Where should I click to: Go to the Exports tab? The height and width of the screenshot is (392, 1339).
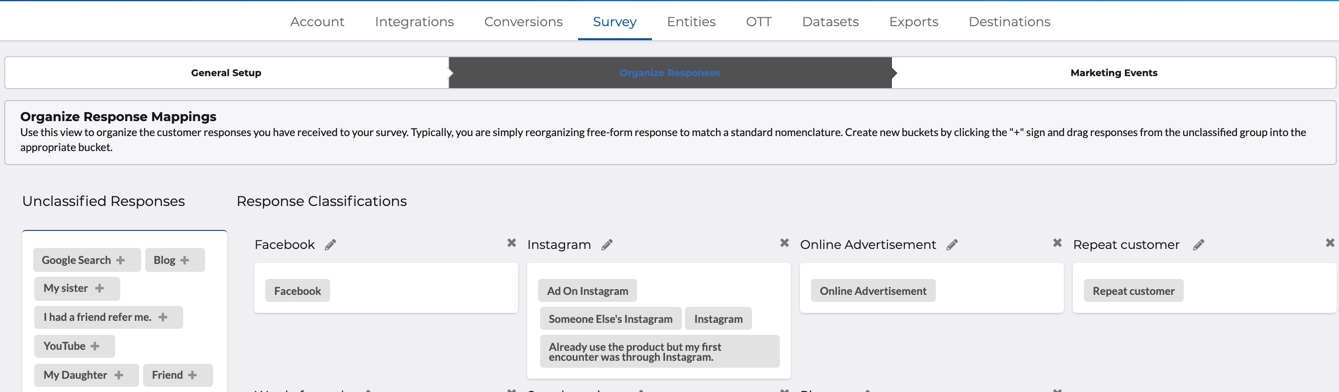[x=914, y=21]
